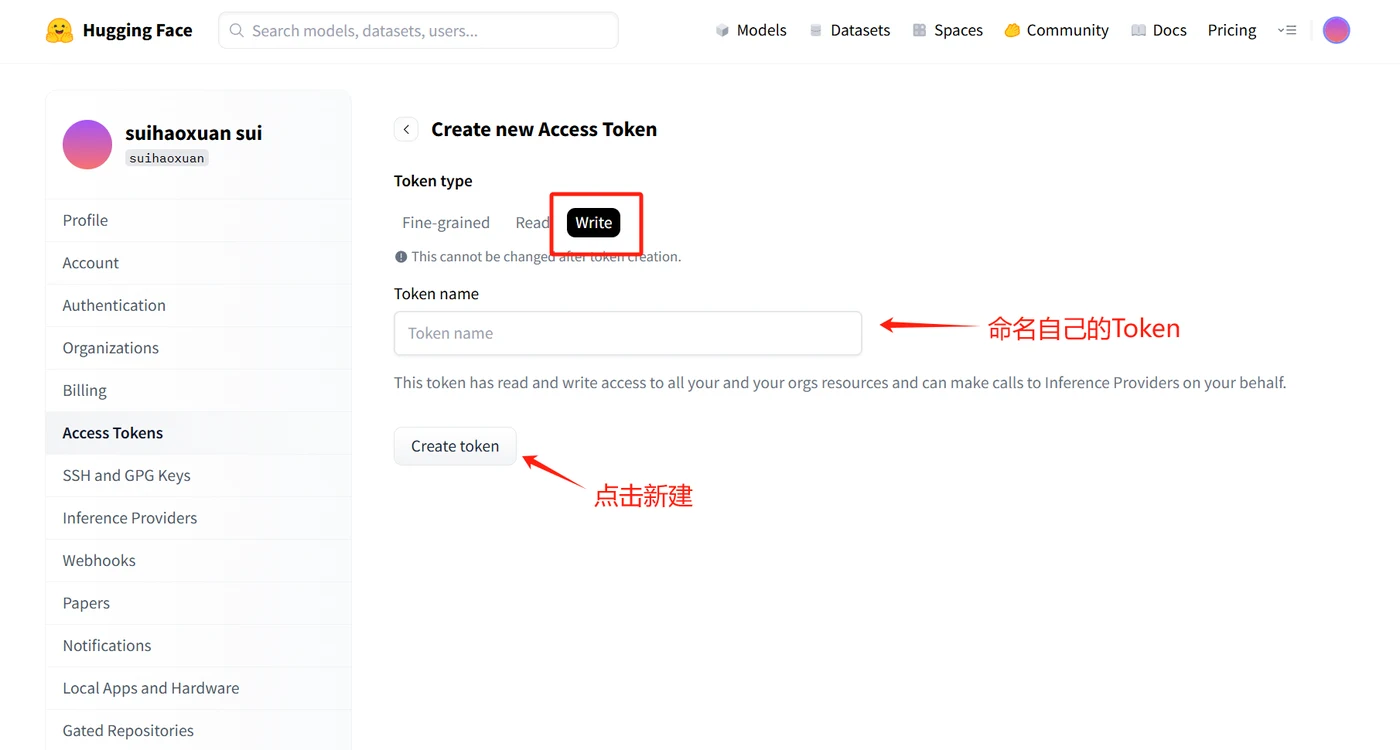Screen dimensions: 1400x750
Task: Click the Community hands icon
Action: (x=1012, y=31)
